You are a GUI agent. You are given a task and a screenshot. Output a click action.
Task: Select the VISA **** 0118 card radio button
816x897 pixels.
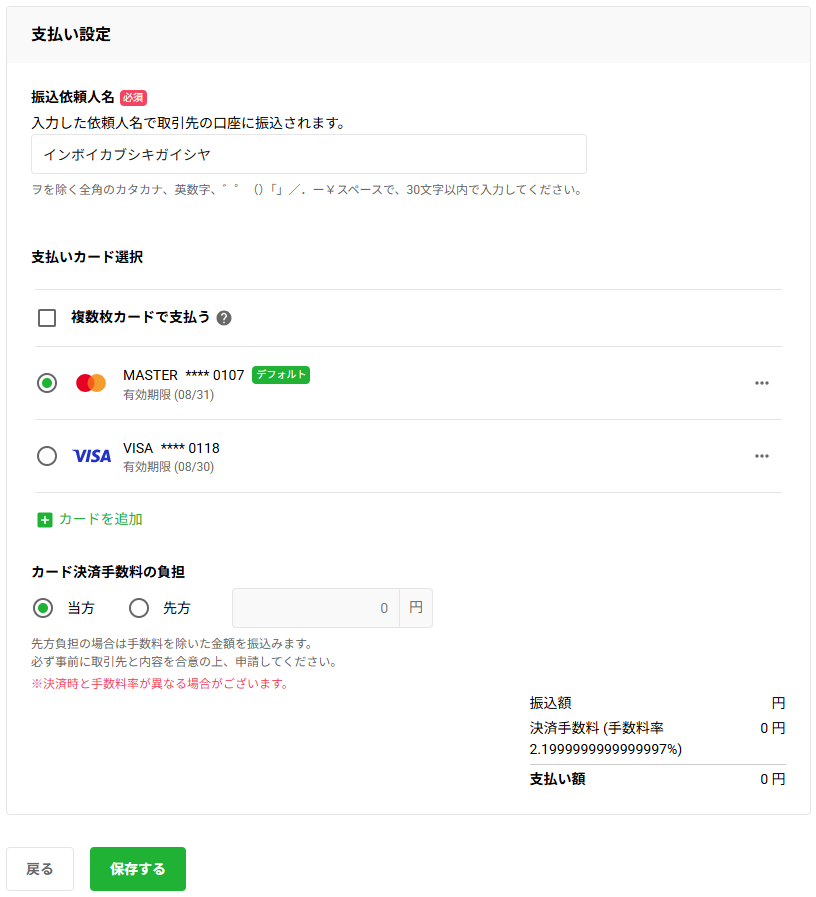click(x=47, y=456)
